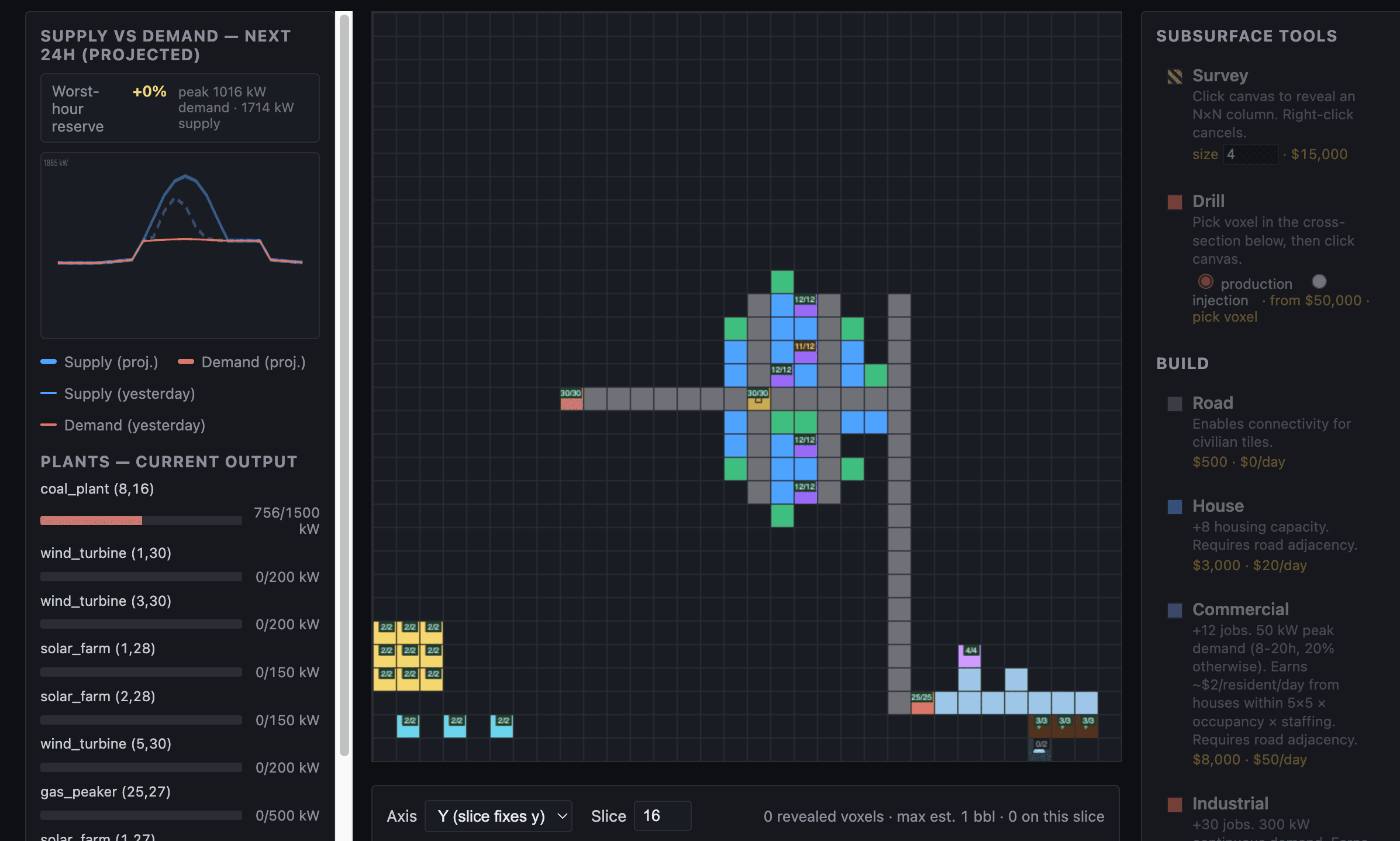Click the Survey '$15,000' cost
Viewport: 1400px width, 841px height.
pyautogui.click(x=1319, y=154)
